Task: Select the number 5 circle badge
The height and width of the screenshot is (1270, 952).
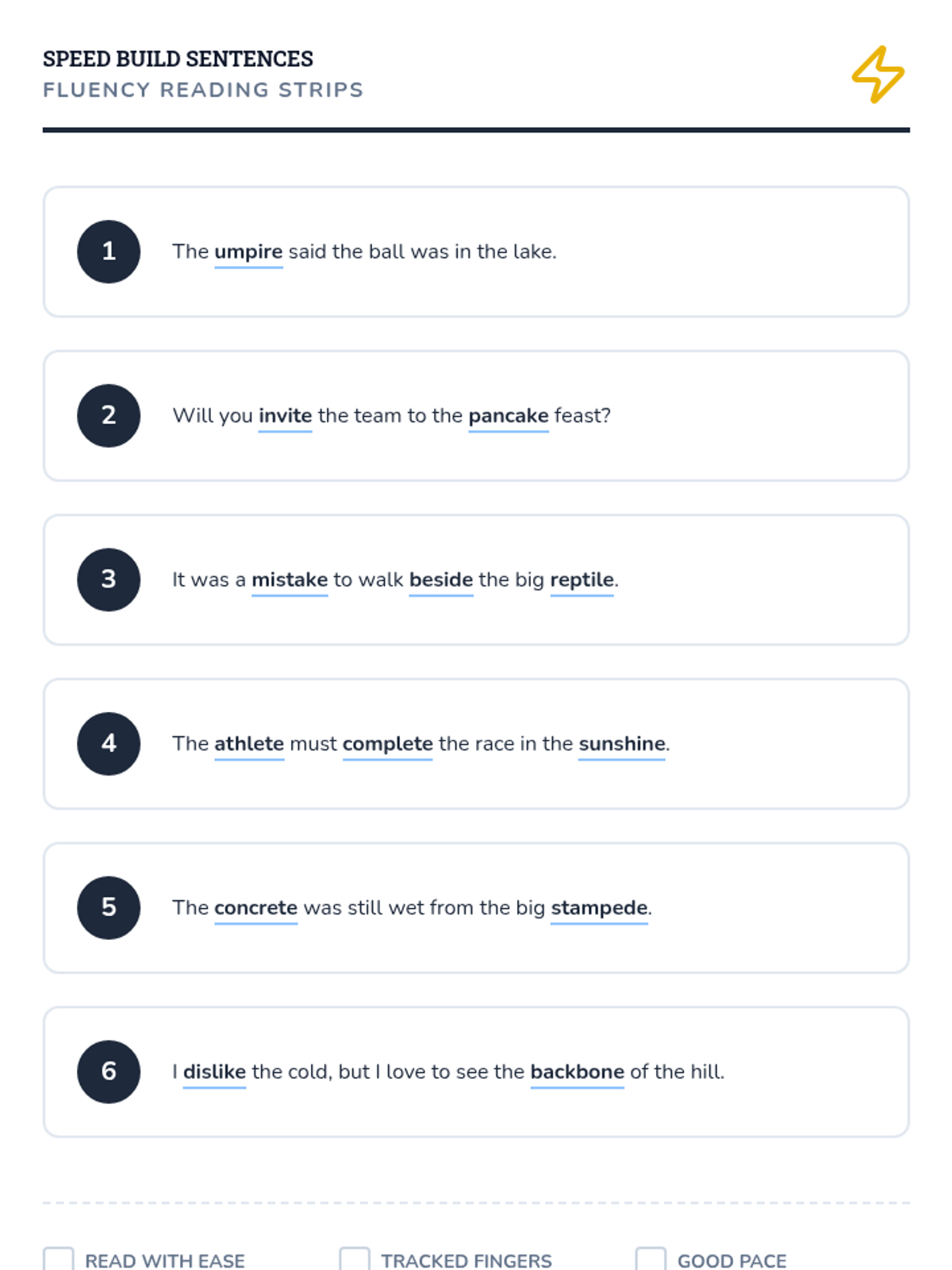Action: 109,908
